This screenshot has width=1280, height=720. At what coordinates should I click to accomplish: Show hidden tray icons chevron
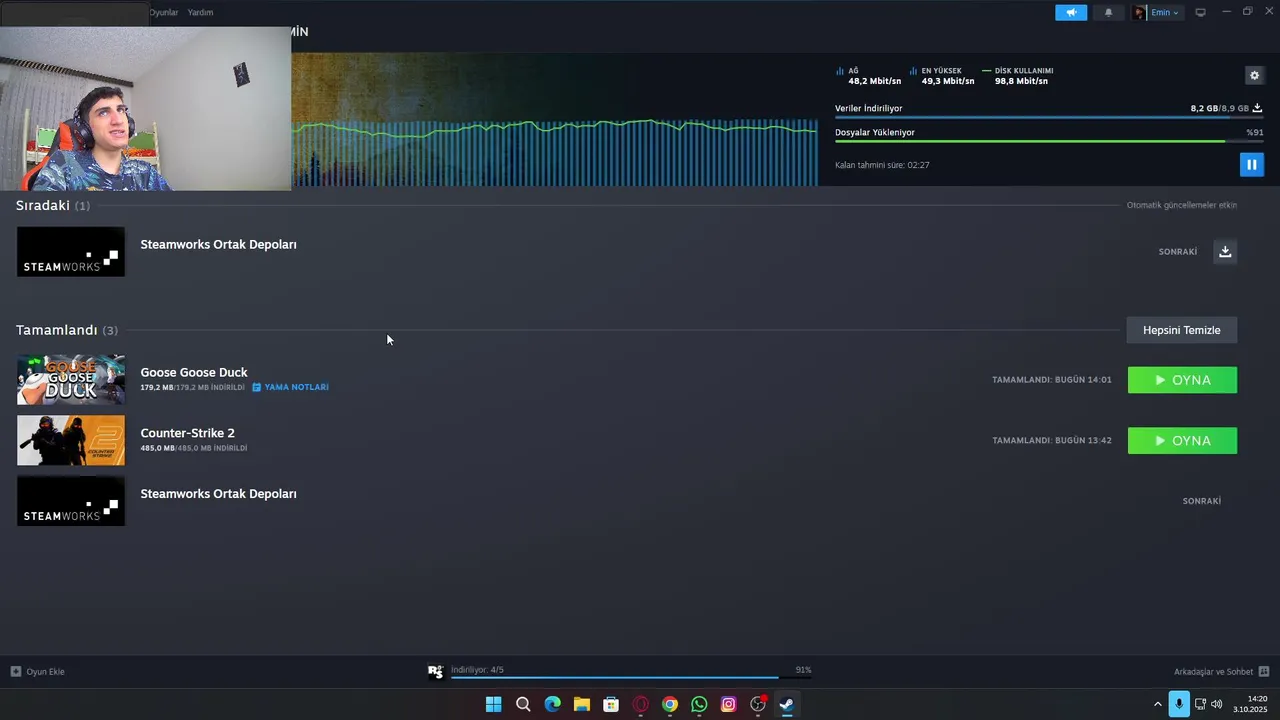(x=1158, y=704)
